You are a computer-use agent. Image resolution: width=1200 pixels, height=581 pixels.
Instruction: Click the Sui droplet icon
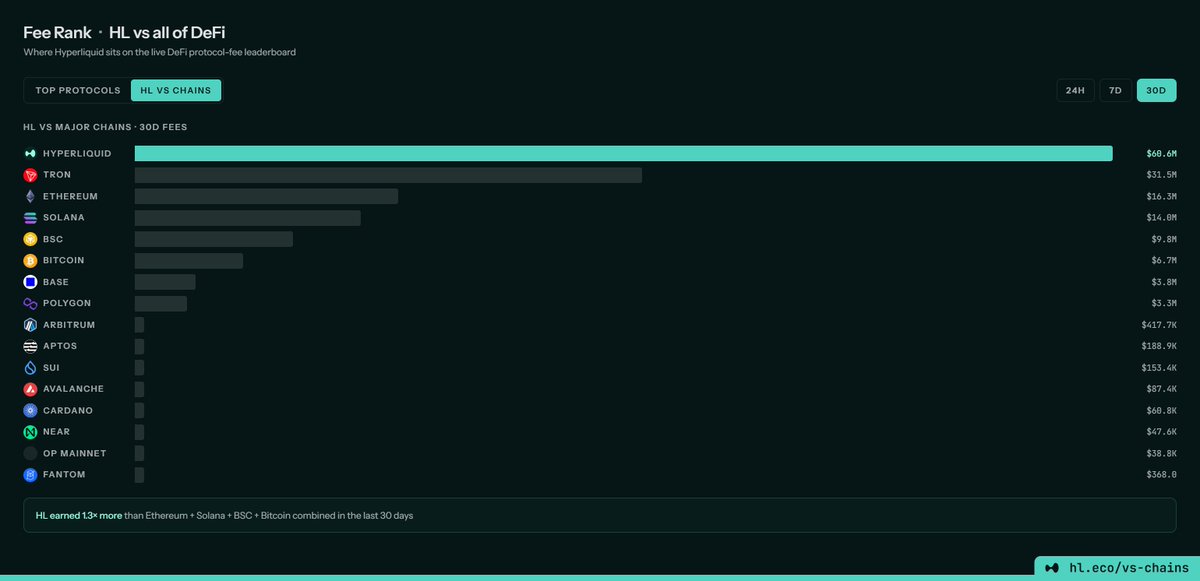point(30,368)
